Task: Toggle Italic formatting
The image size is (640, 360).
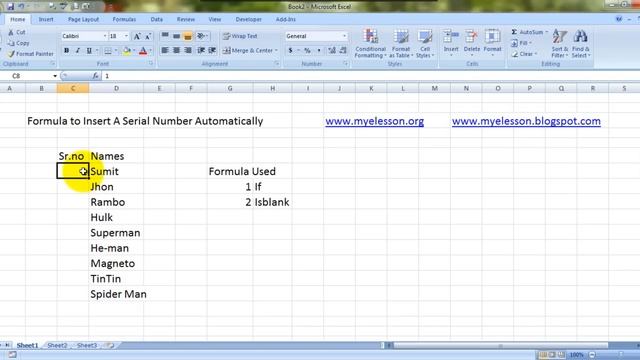Action: [78, 51]
